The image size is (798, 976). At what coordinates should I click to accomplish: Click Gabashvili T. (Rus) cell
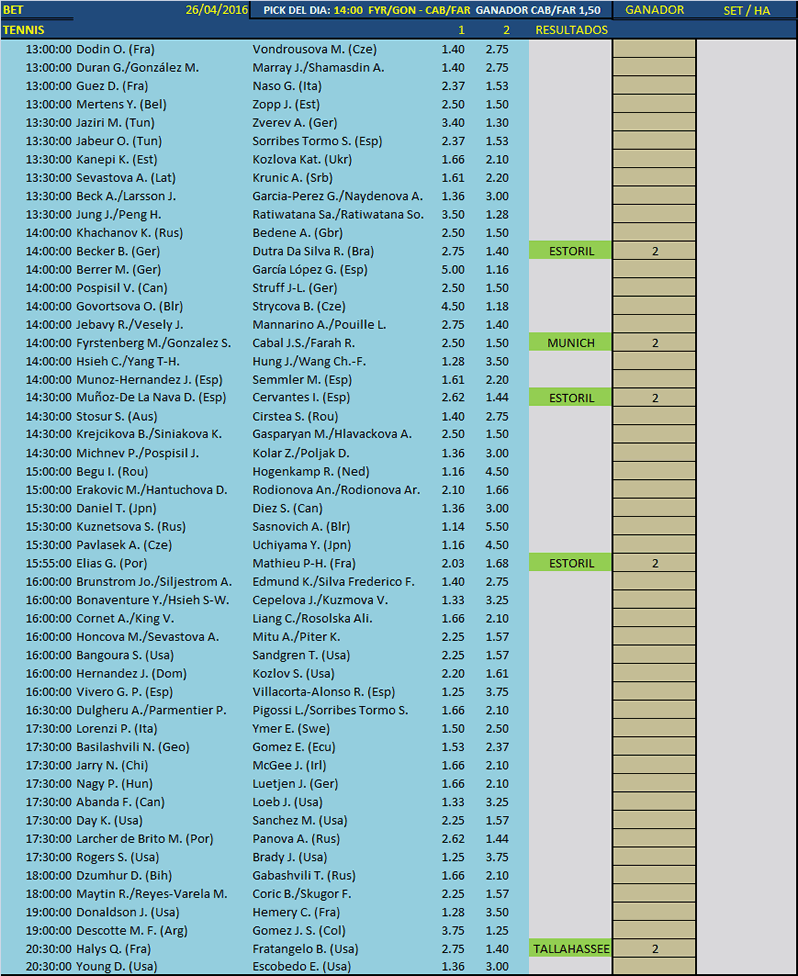[x=304, y=875]
